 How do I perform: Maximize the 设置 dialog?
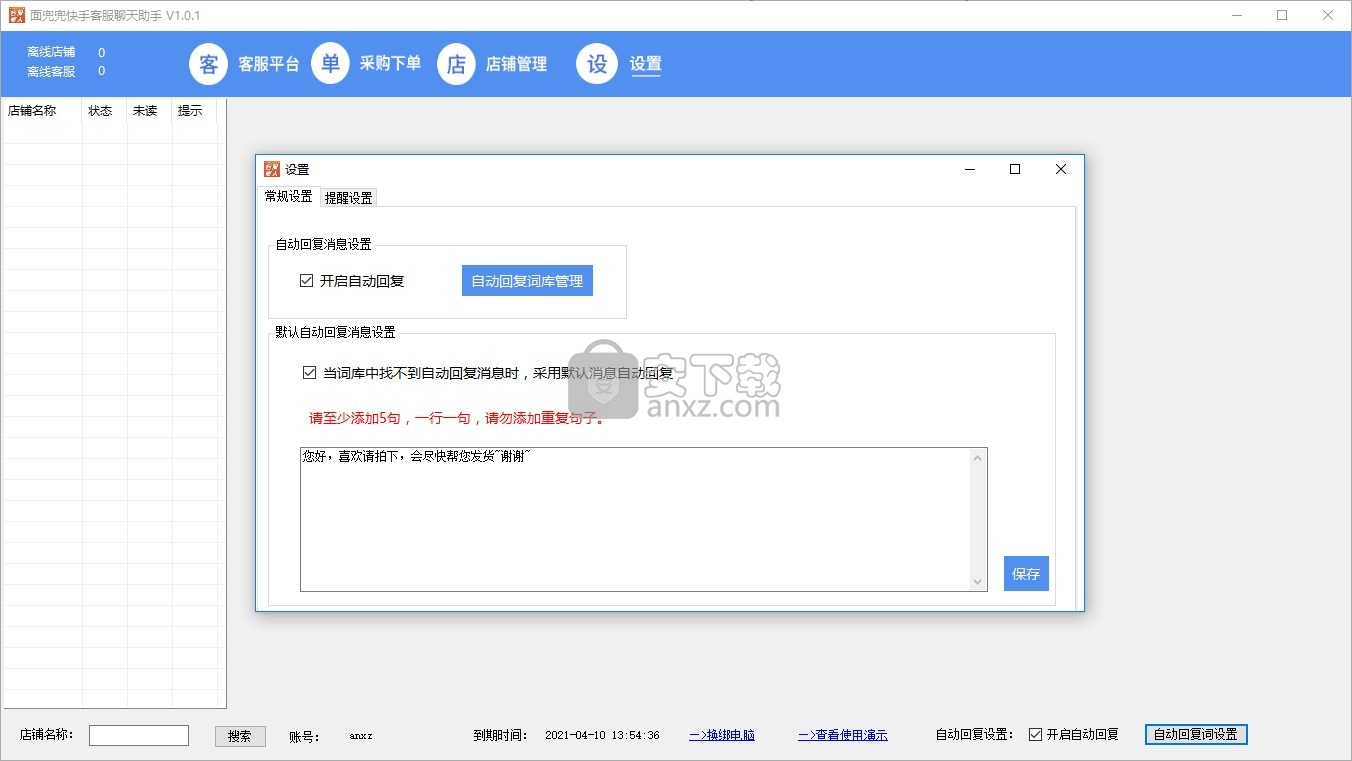pyautogui.click(x=1015, y=169)
